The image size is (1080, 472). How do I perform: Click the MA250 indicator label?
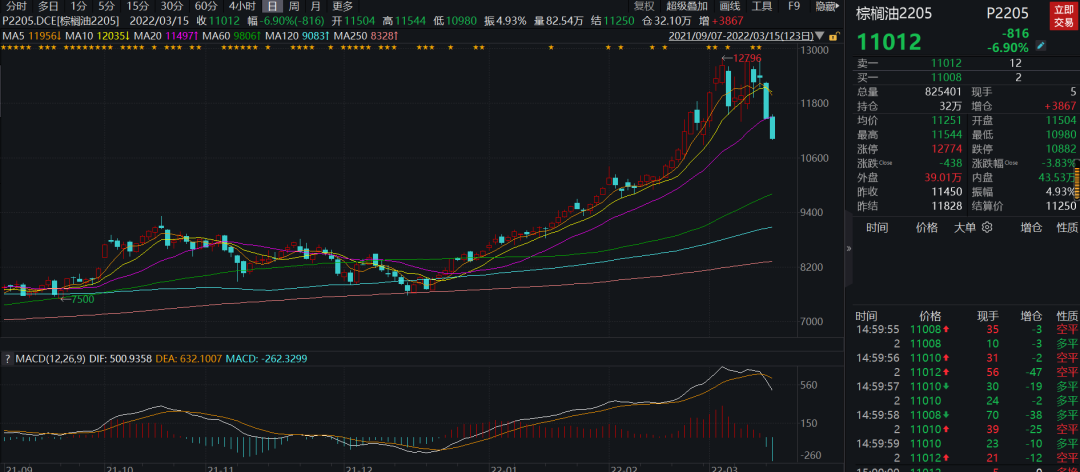coord(350,35)
